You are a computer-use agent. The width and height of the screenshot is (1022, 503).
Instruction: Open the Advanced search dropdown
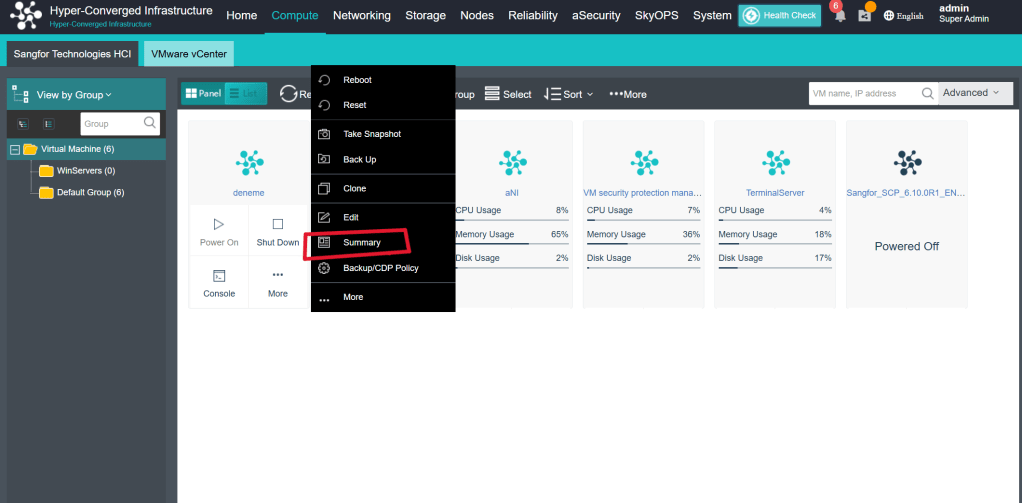[x=971, y=93]
